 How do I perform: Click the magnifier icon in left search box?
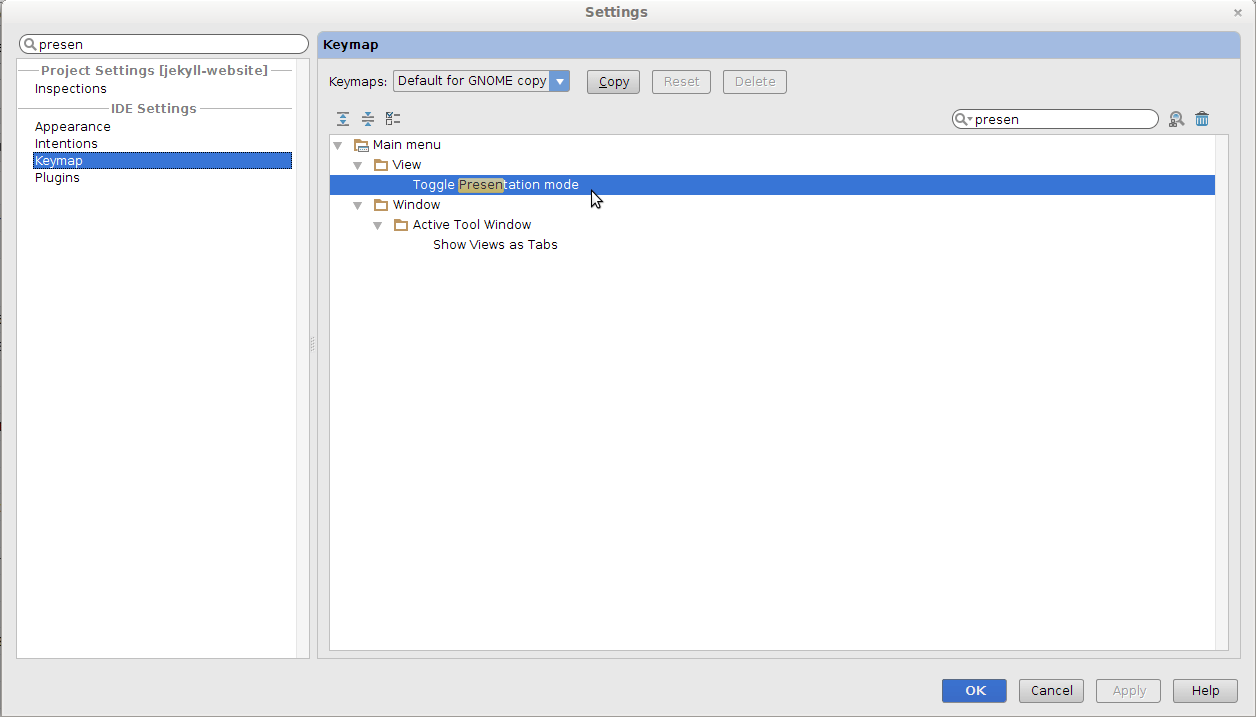click(30, 45)
